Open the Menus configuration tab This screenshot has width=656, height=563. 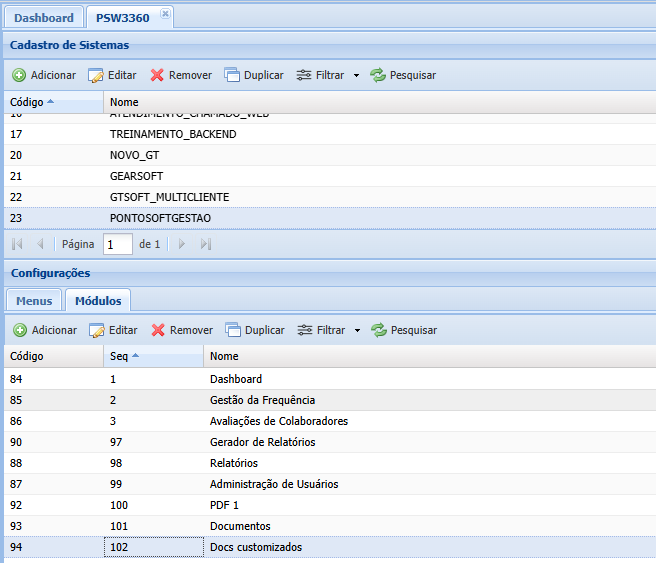click(34, 301)
